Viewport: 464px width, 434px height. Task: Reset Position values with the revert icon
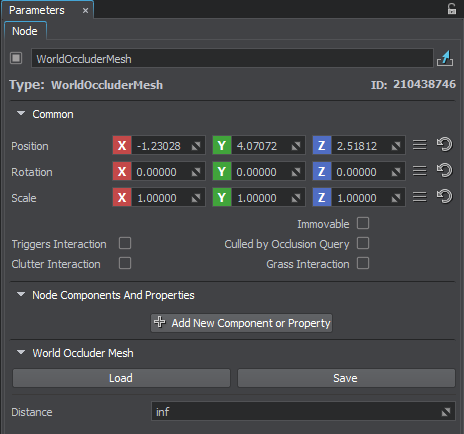445,145
